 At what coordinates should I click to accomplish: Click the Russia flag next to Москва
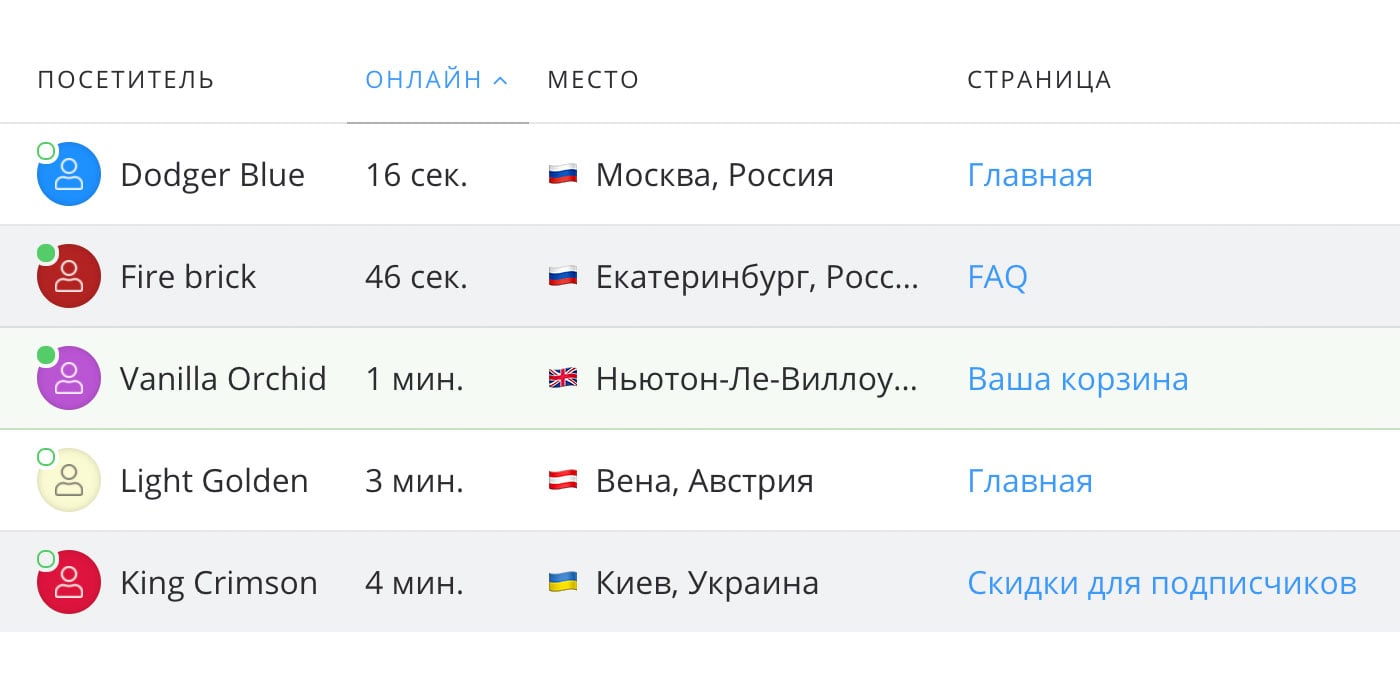click(563, 174)
